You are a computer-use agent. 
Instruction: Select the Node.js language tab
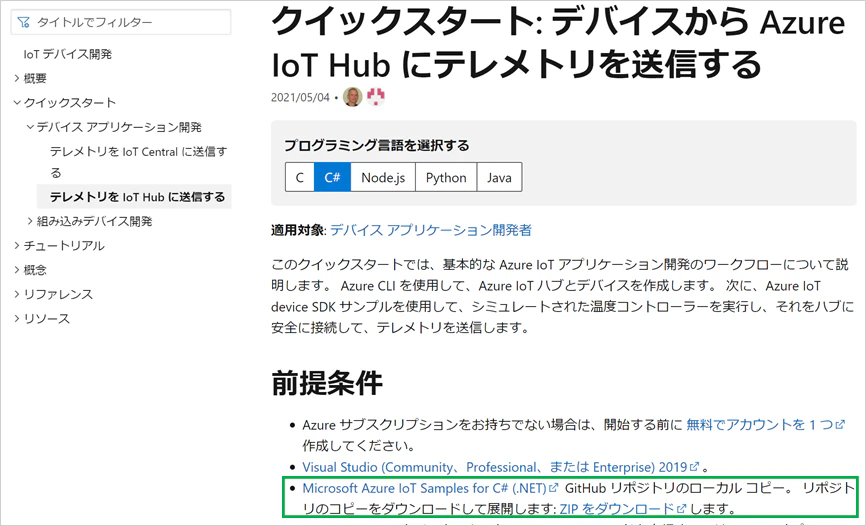383,177
